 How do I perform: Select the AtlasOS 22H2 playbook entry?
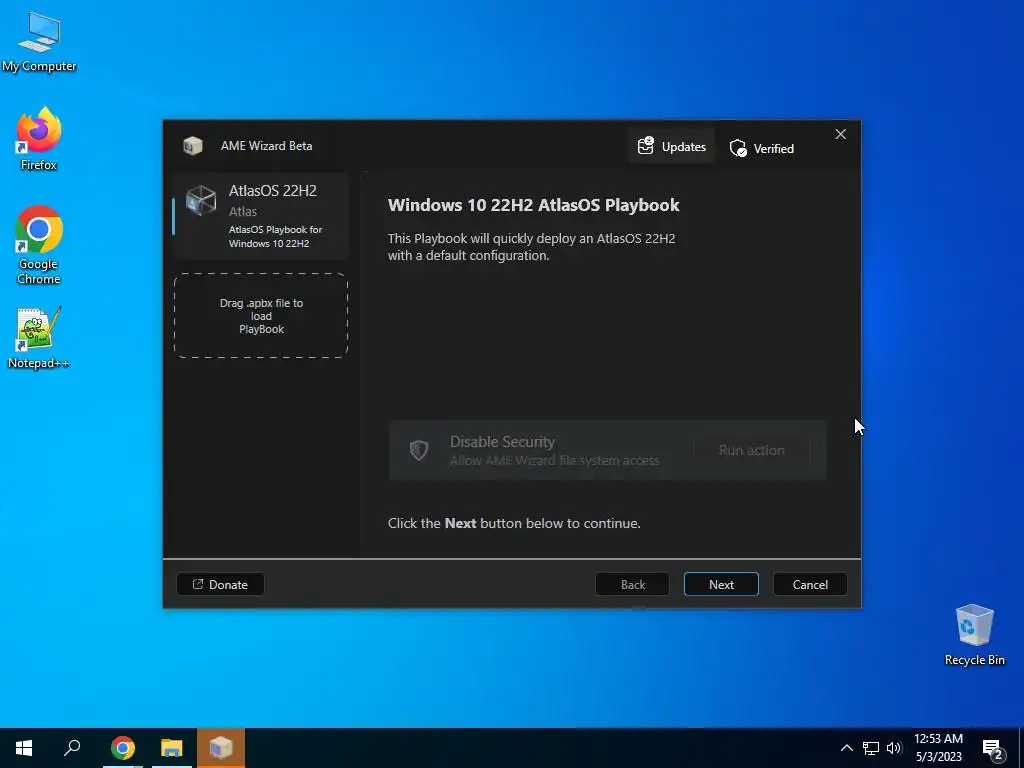point(261,216)
